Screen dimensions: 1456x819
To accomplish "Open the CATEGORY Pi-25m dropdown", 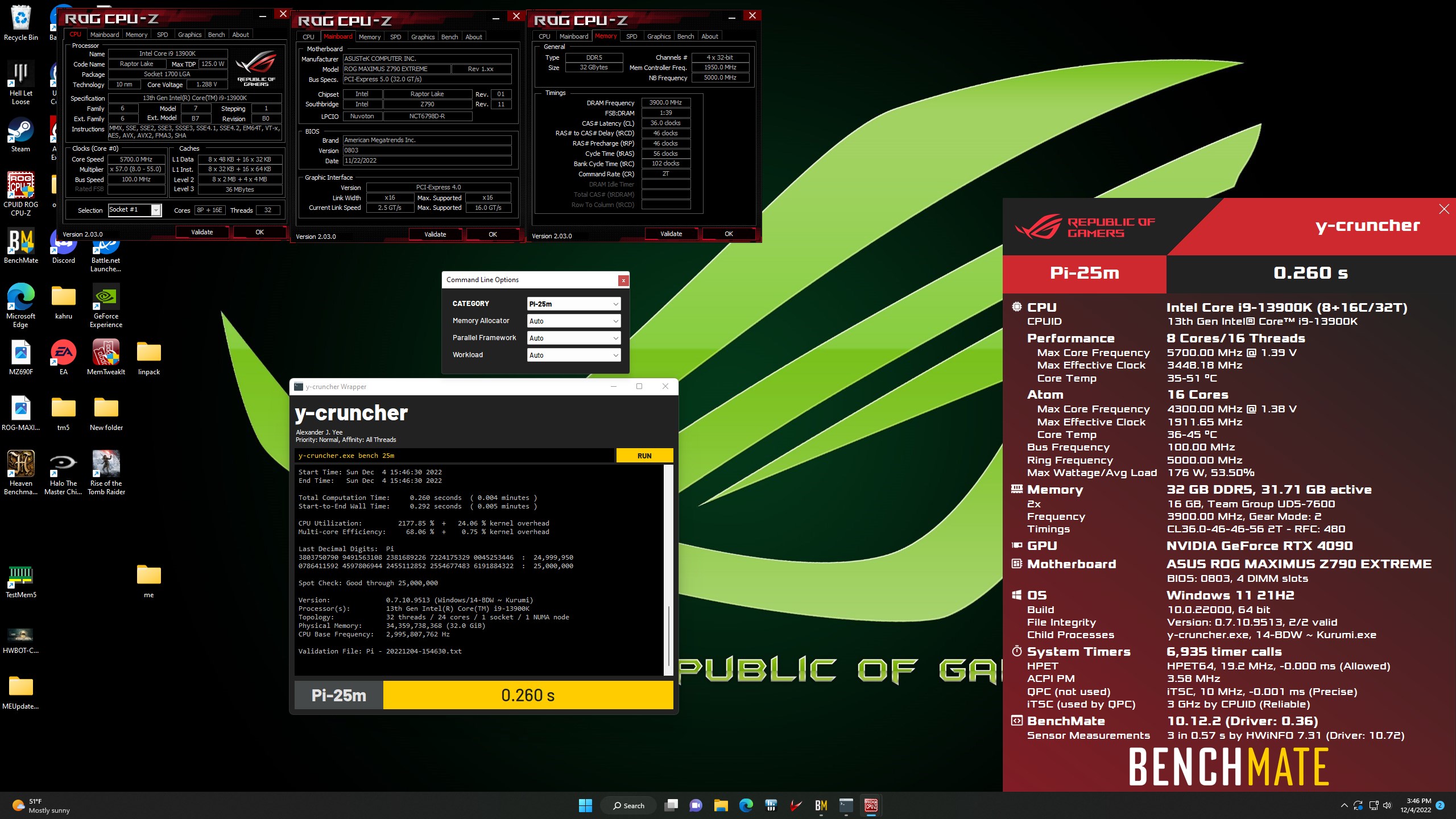I will click(x=574, y=304).
